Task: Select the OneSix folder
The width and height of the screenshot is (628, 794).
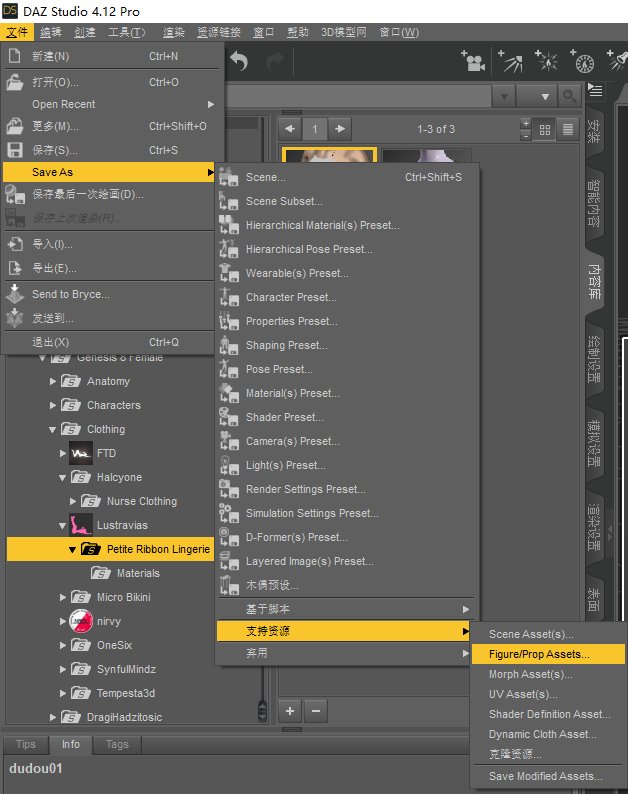Action: coord(114,645)
